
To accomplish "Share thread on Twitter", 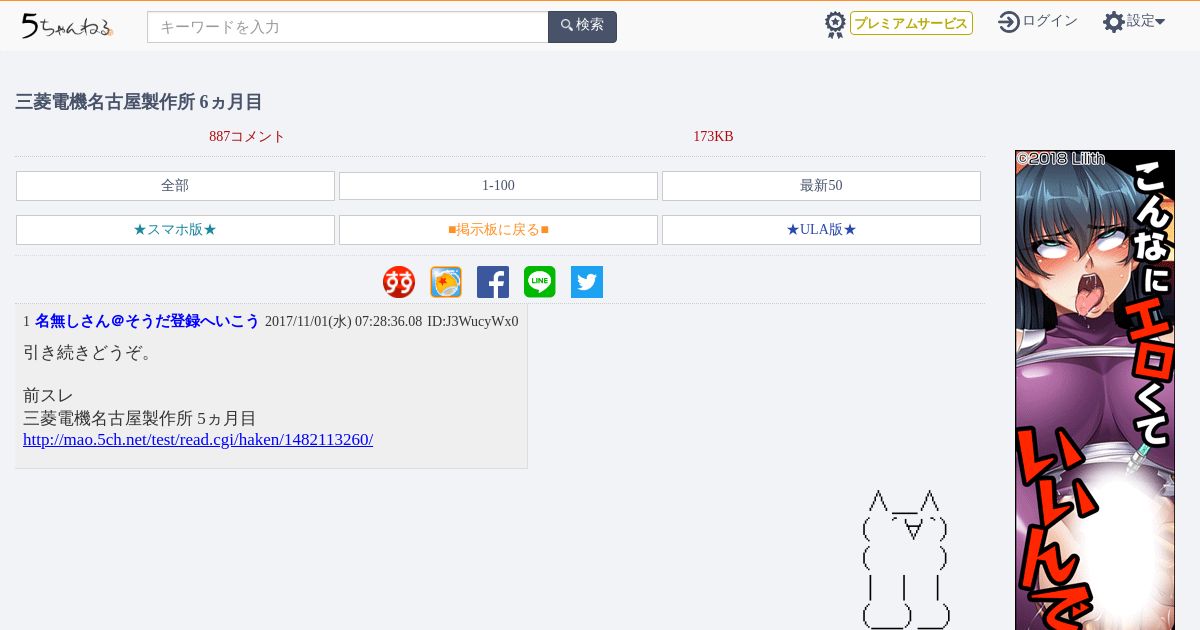I will point(587,282).
